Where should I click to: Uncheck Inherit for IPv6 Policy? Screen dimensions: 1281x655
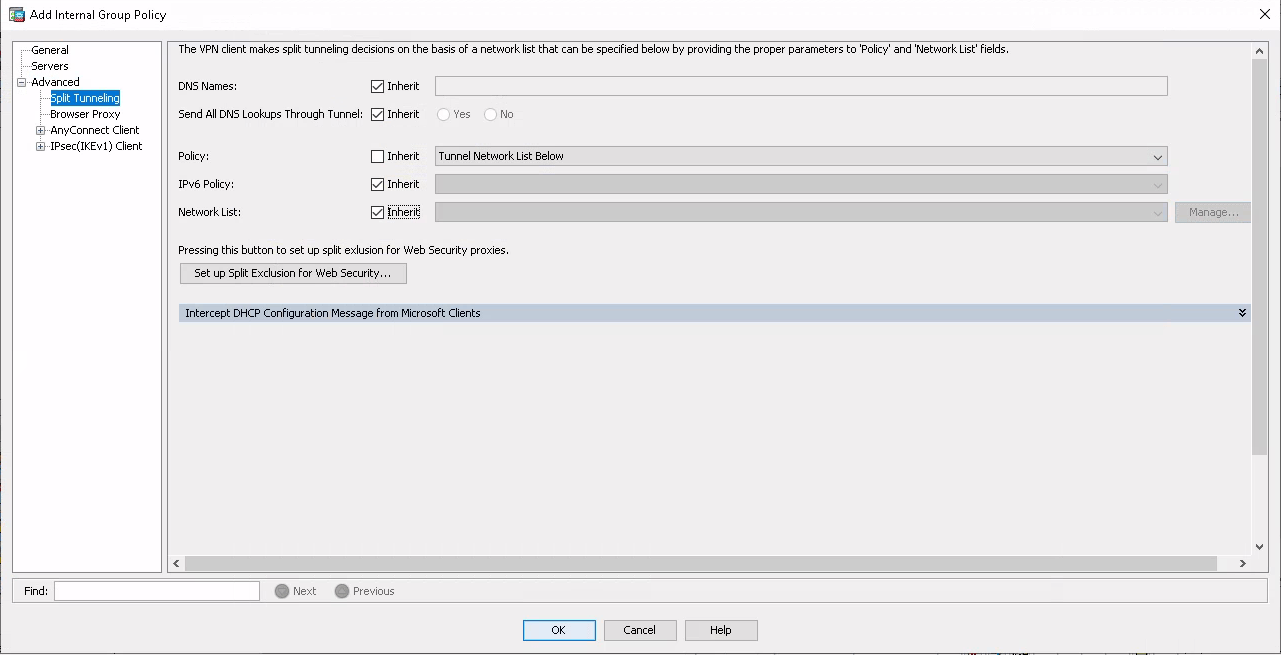pyautogui.click(x=377, y=184)
